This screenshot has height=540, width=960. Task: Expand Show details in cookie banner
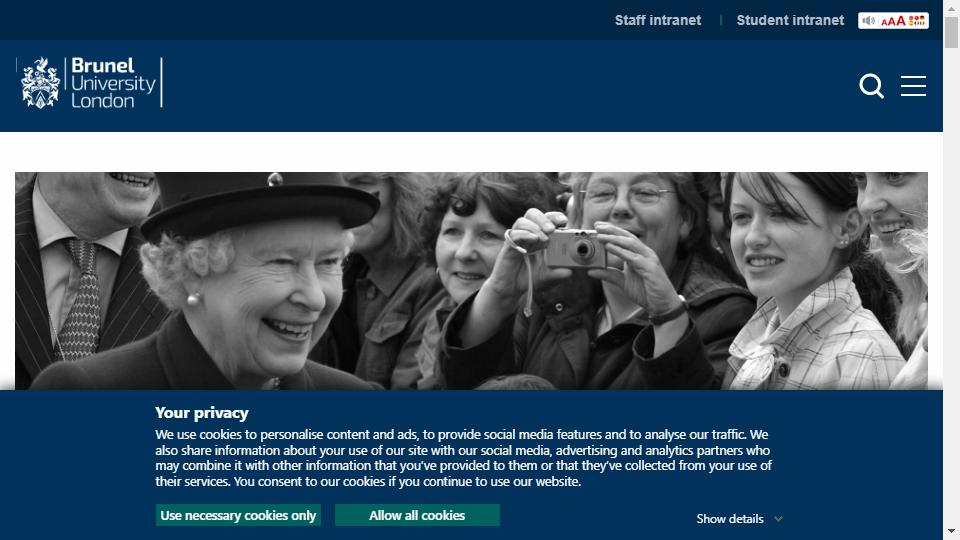(730, 519)
